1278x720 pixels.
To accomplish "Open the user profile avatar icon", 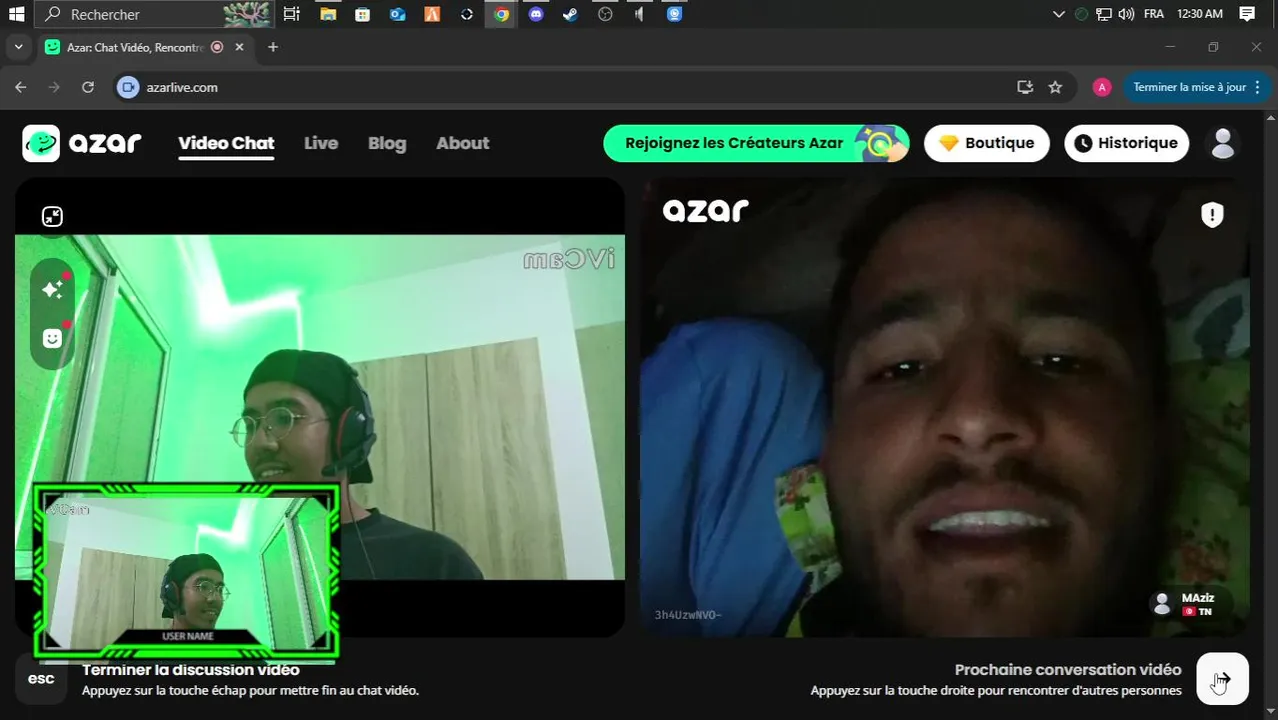I will tap(1223, 143).
